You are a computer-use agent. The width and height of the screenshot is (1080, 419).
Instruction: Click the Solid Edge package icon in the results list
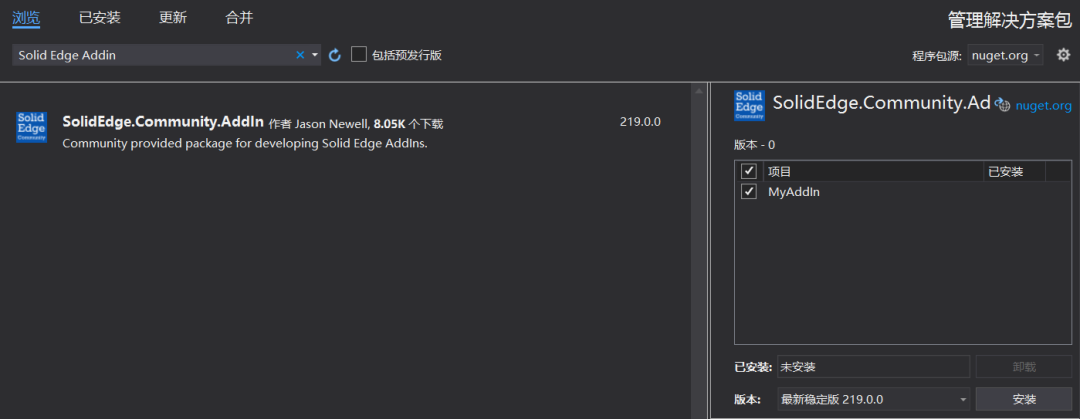point(31,127)
